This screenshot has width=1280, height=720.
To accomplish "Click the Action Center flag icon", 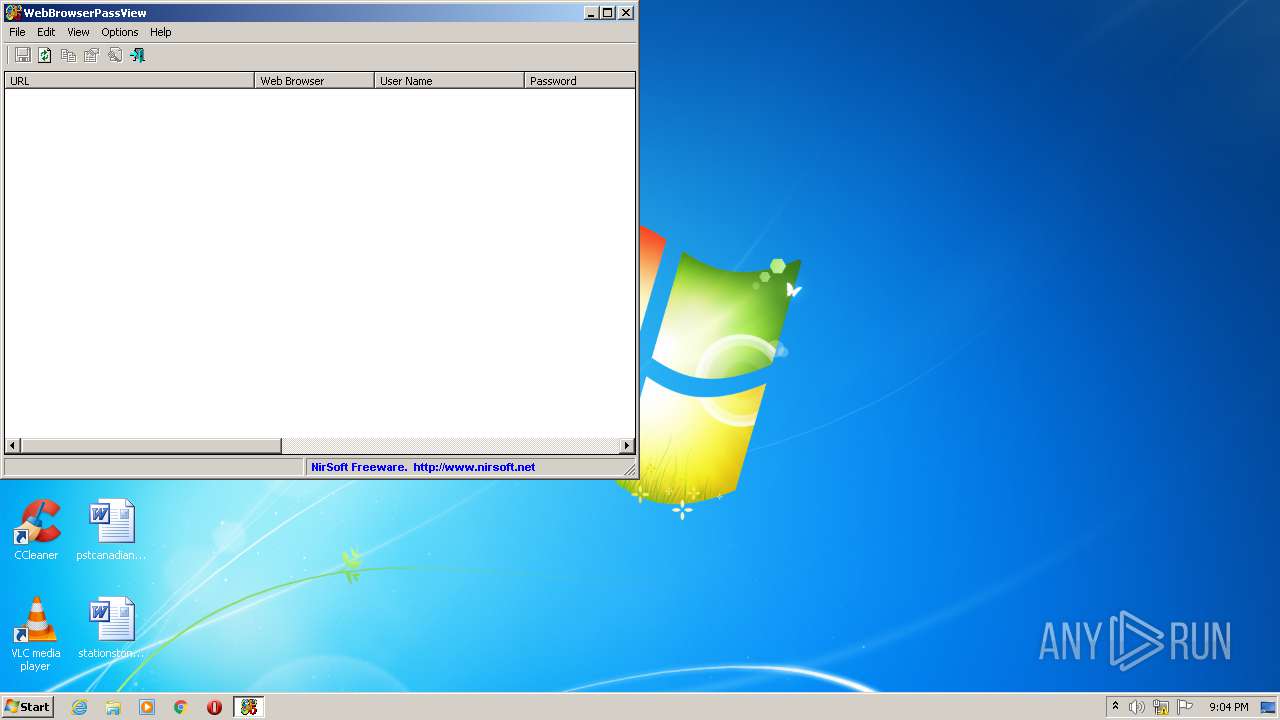I will [1185, 707].
